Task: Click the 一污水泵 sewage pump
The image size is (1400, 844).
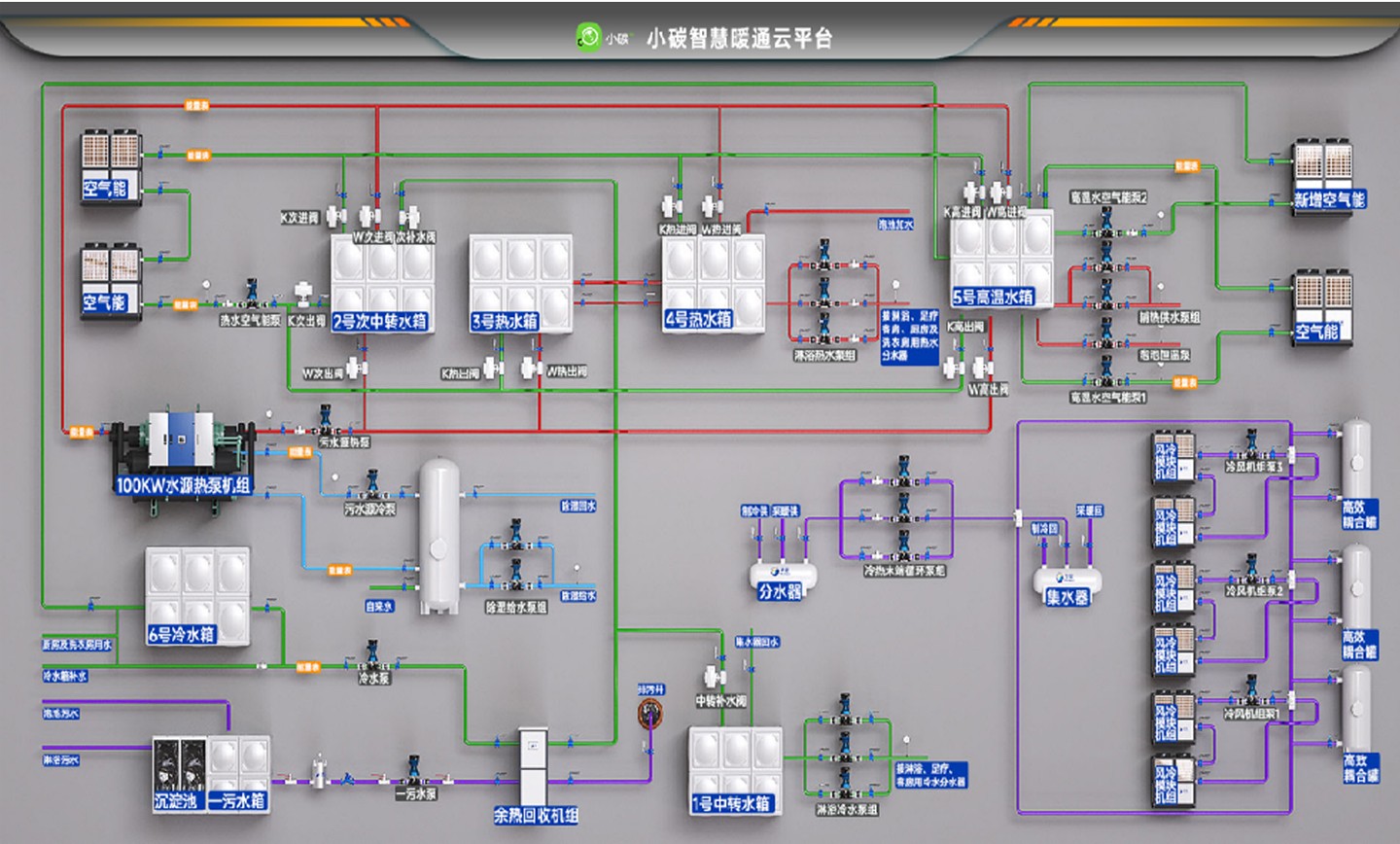Action: coord(414,770)
